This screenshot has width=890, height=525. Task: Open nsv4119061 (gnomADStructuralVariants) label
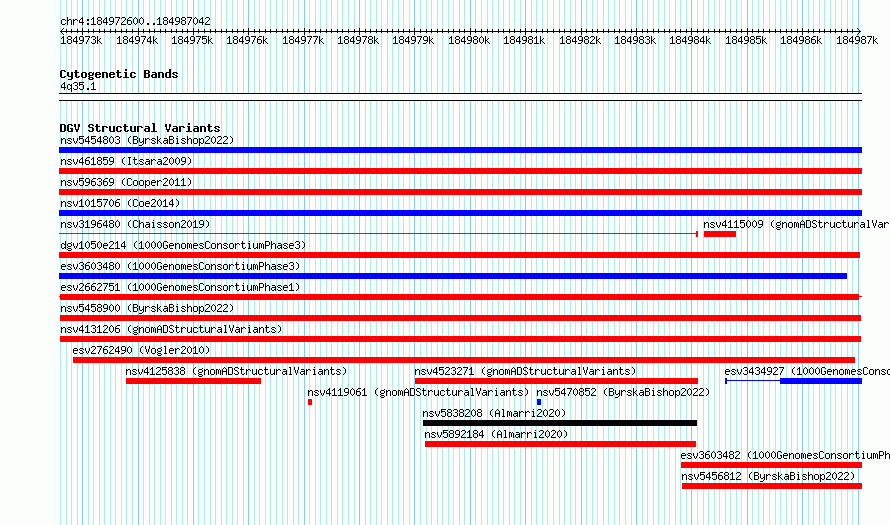tap(418, 392)
